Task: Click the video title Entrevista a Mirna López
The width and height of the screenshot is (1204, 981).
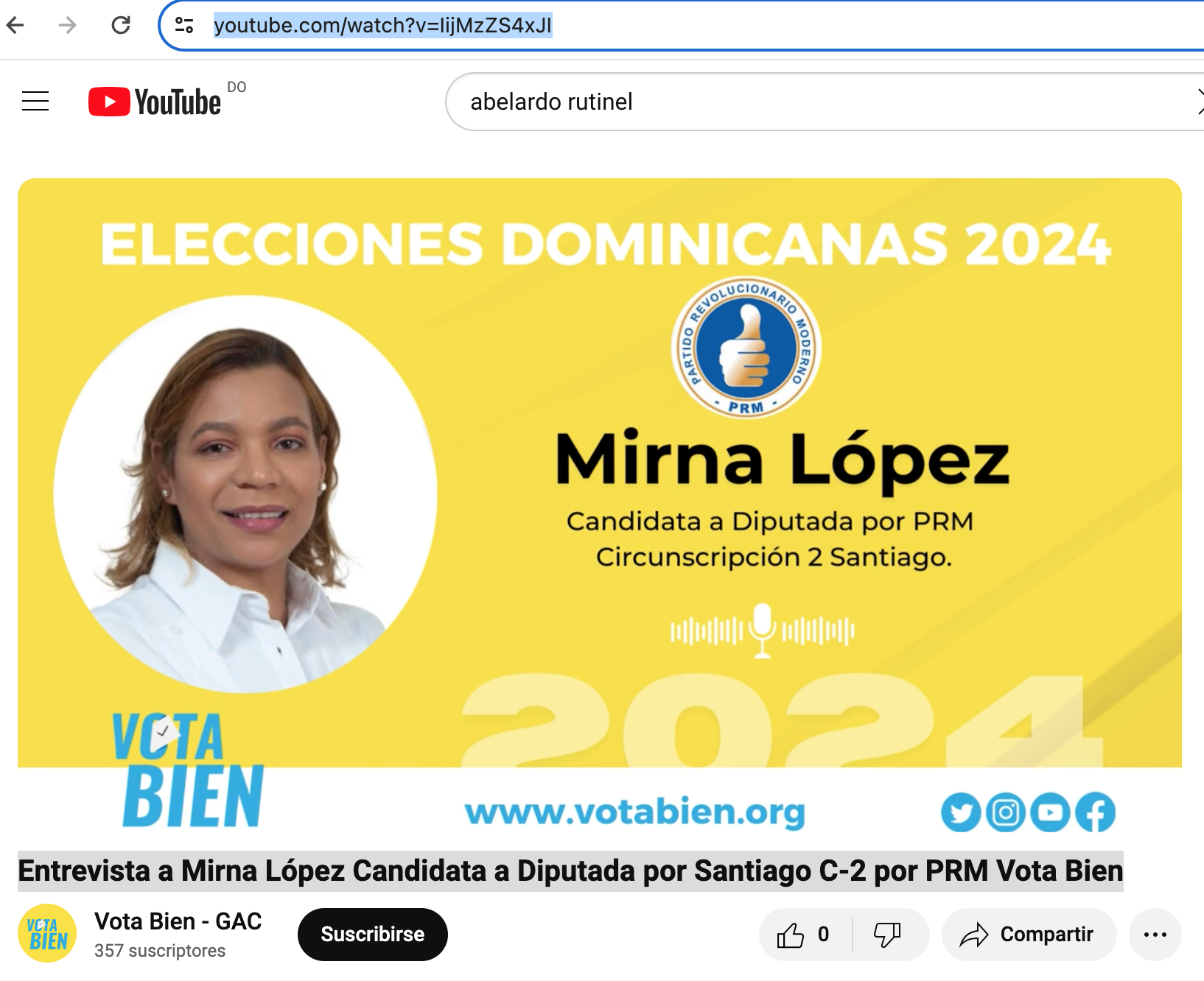Action: pyautogui.click(x=570, y=871)
